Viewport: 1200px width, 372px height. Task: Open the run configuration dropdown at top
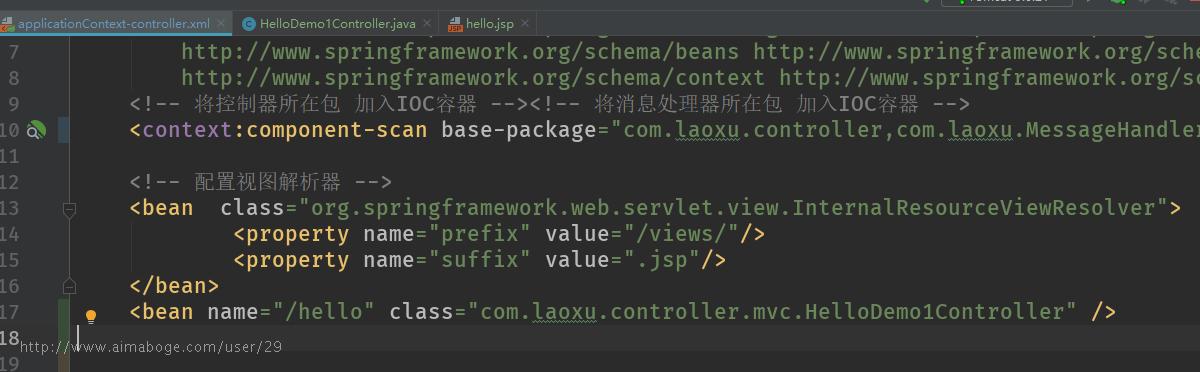tap(1006, 3)
